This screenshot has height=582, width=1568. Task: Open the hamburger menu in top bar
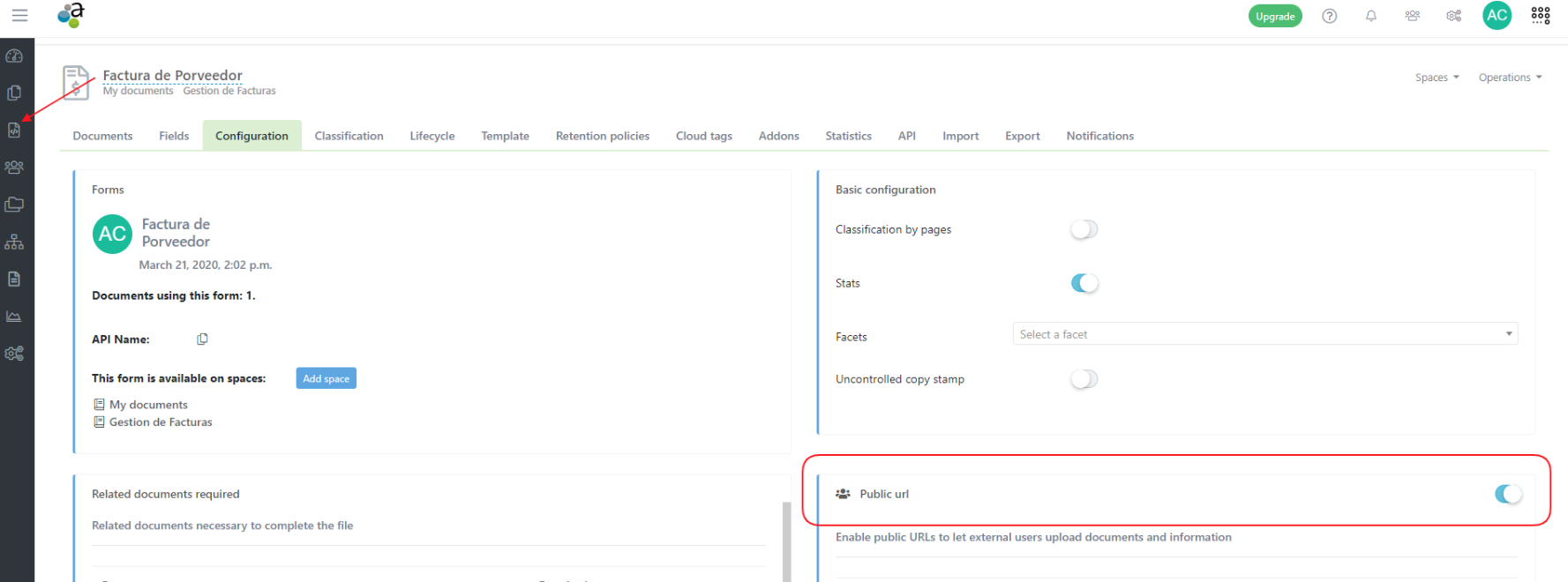19,15
